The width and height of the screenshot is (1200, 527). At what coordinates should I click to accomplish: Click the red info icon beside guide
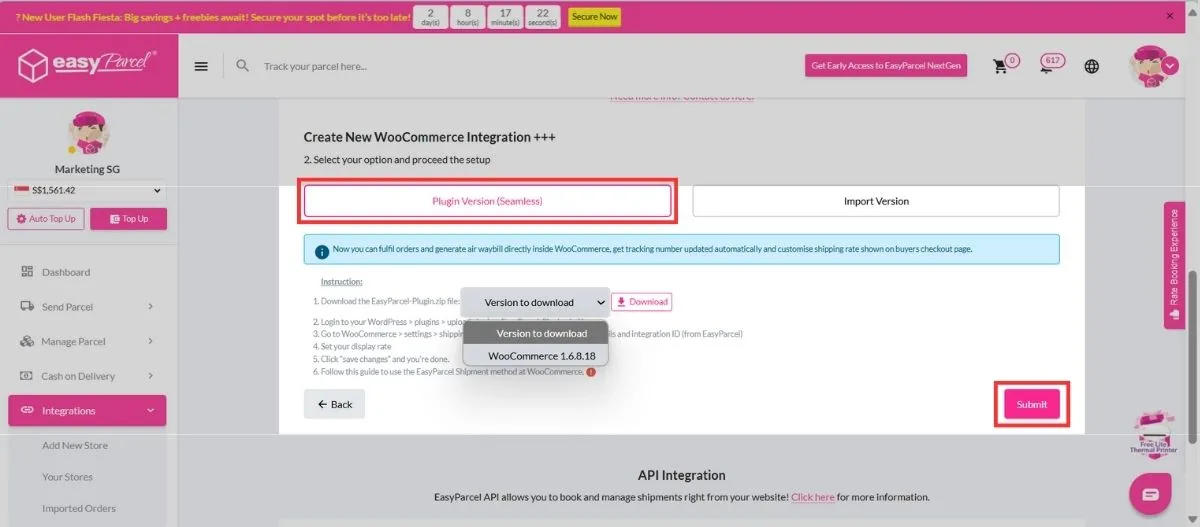tap(591, 372)
